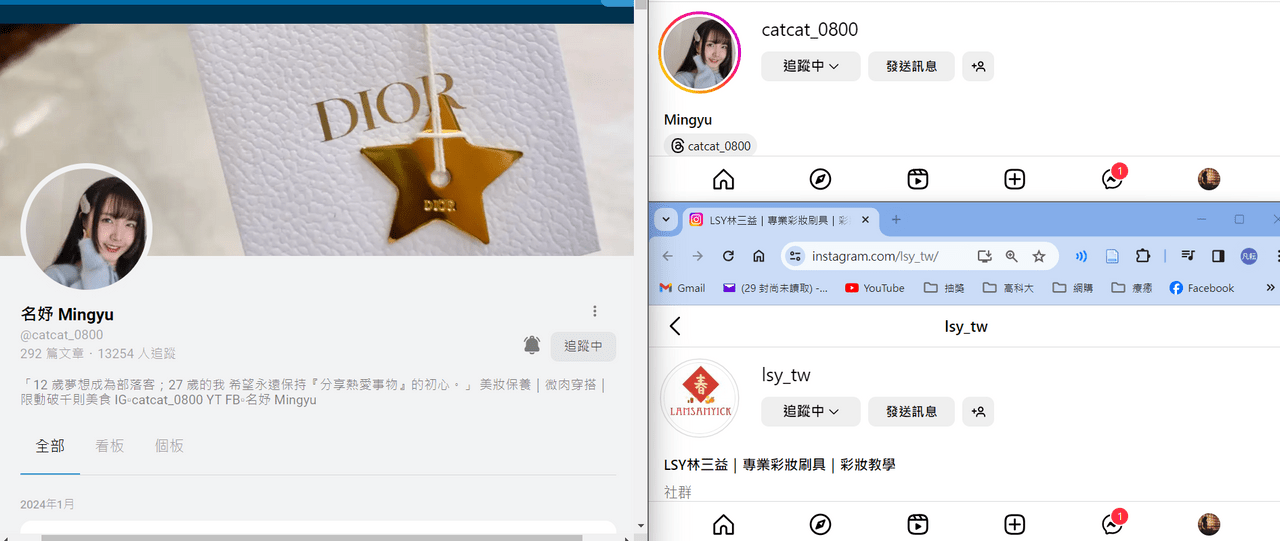Click 發送訊息 on catcat_0800 profile
Viewport: 1280px width, 541px height.
tap(911, 66)
